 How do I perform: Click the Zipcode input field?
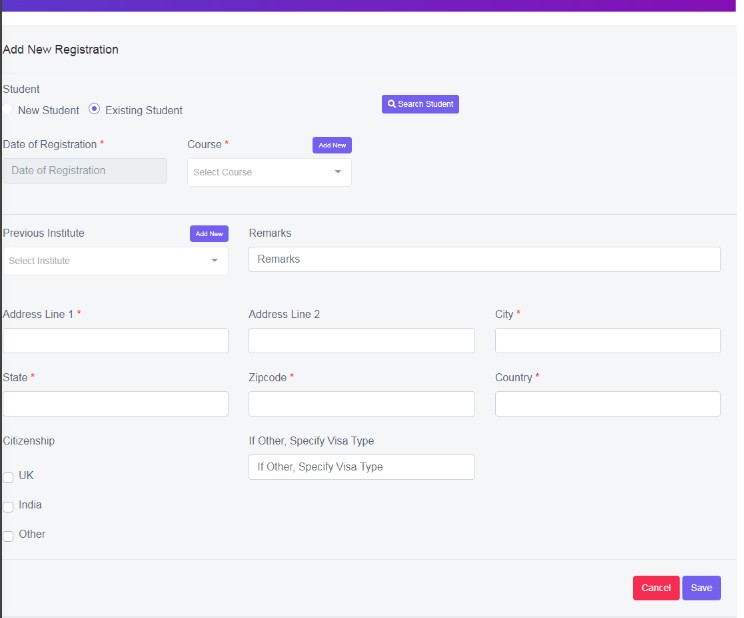[361, 404]
